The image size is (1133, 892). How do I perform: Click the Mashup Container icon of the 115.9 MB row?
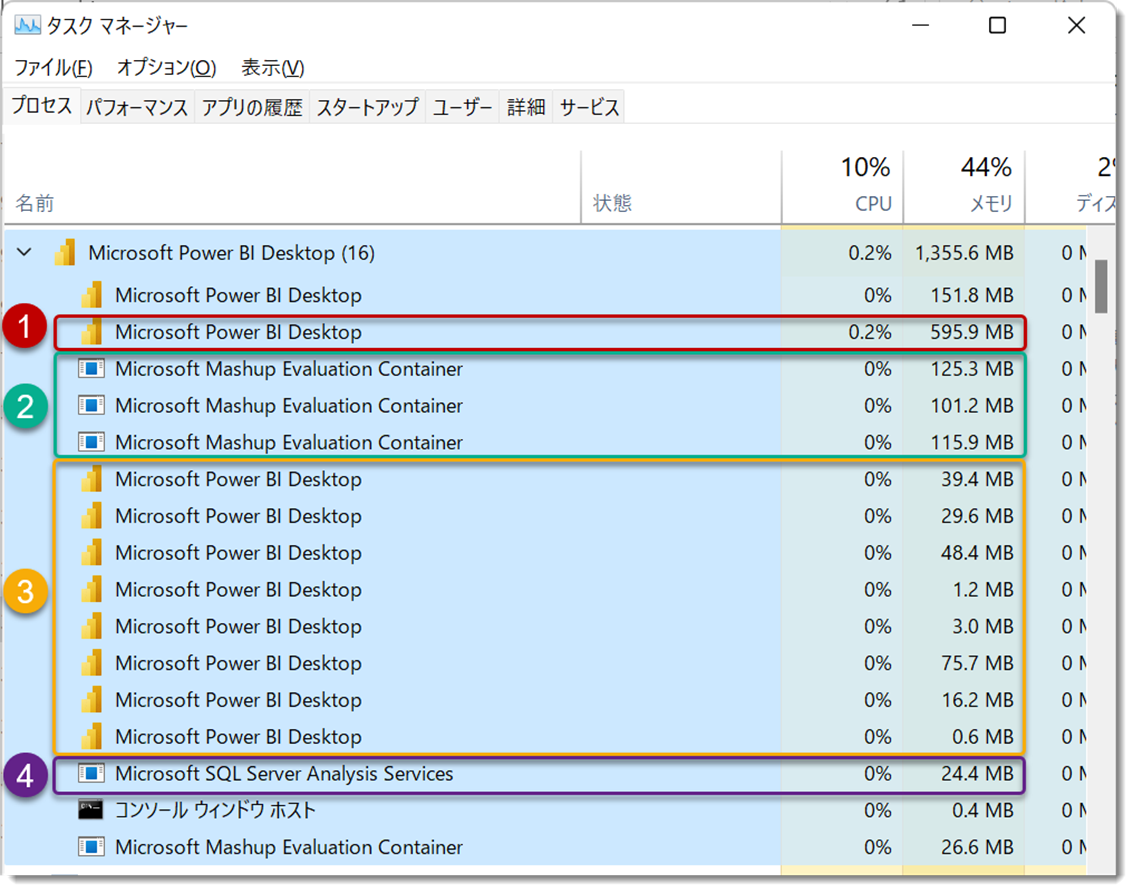click(x=92, y=442)
